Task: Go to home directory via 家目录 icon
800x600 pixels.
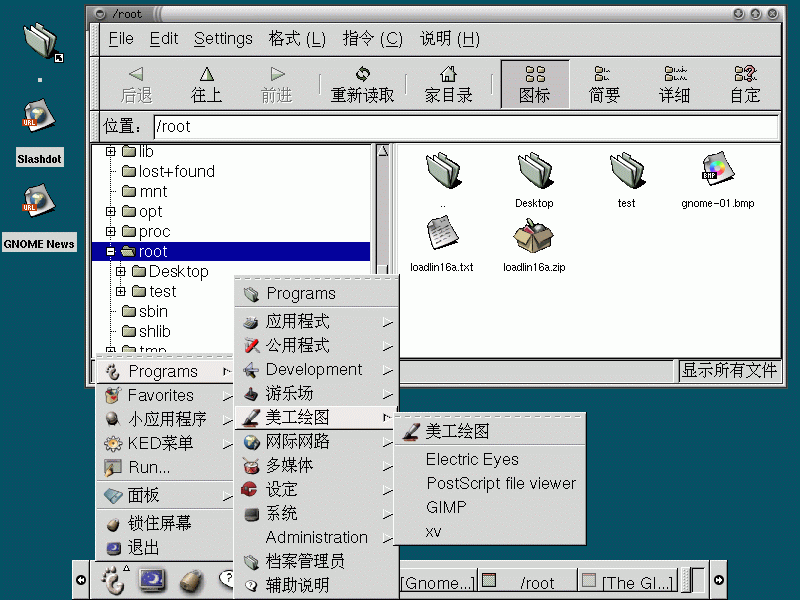Action: click(x=448, y=84)
